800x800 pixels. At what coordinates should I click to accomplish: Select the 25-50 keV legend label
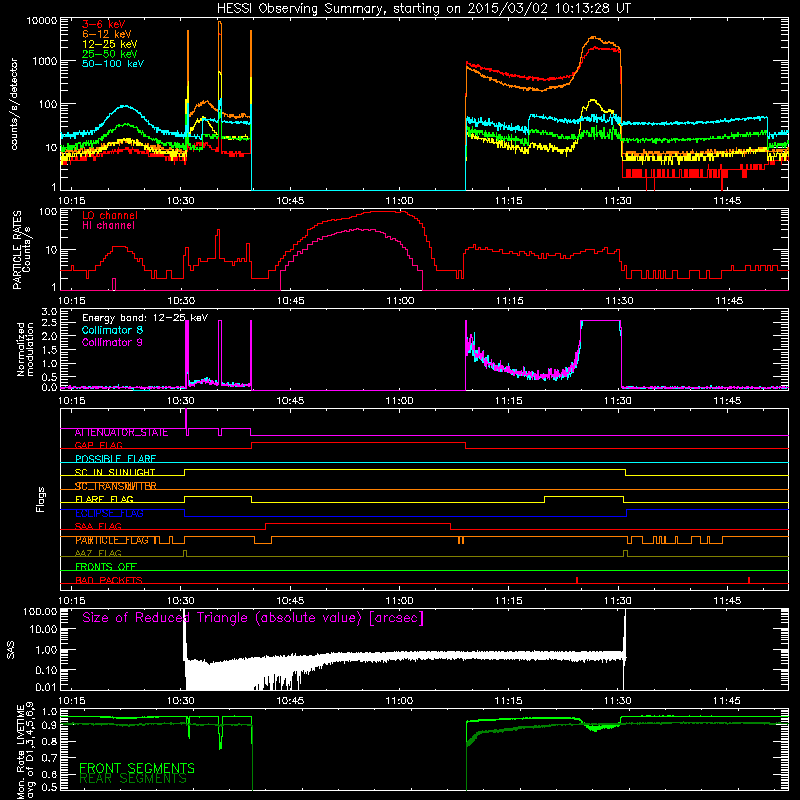[110, 54]
